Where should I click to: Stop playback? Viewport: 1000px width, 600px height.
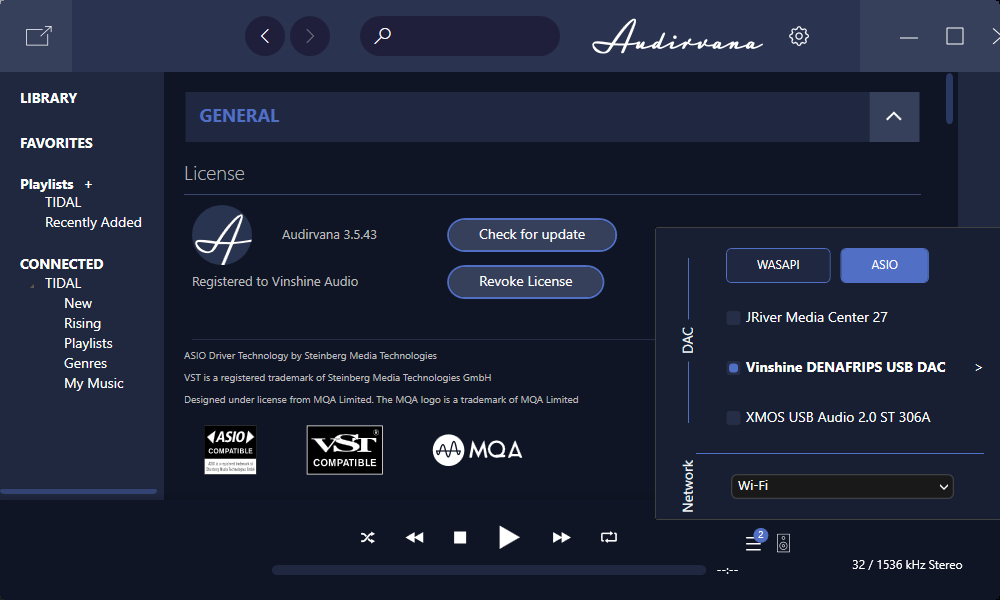pos(460,538)
